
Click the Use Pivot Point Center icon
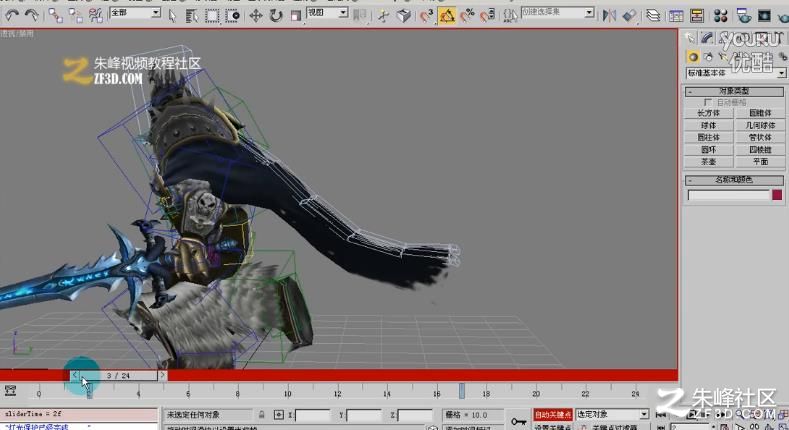(359, 16)
